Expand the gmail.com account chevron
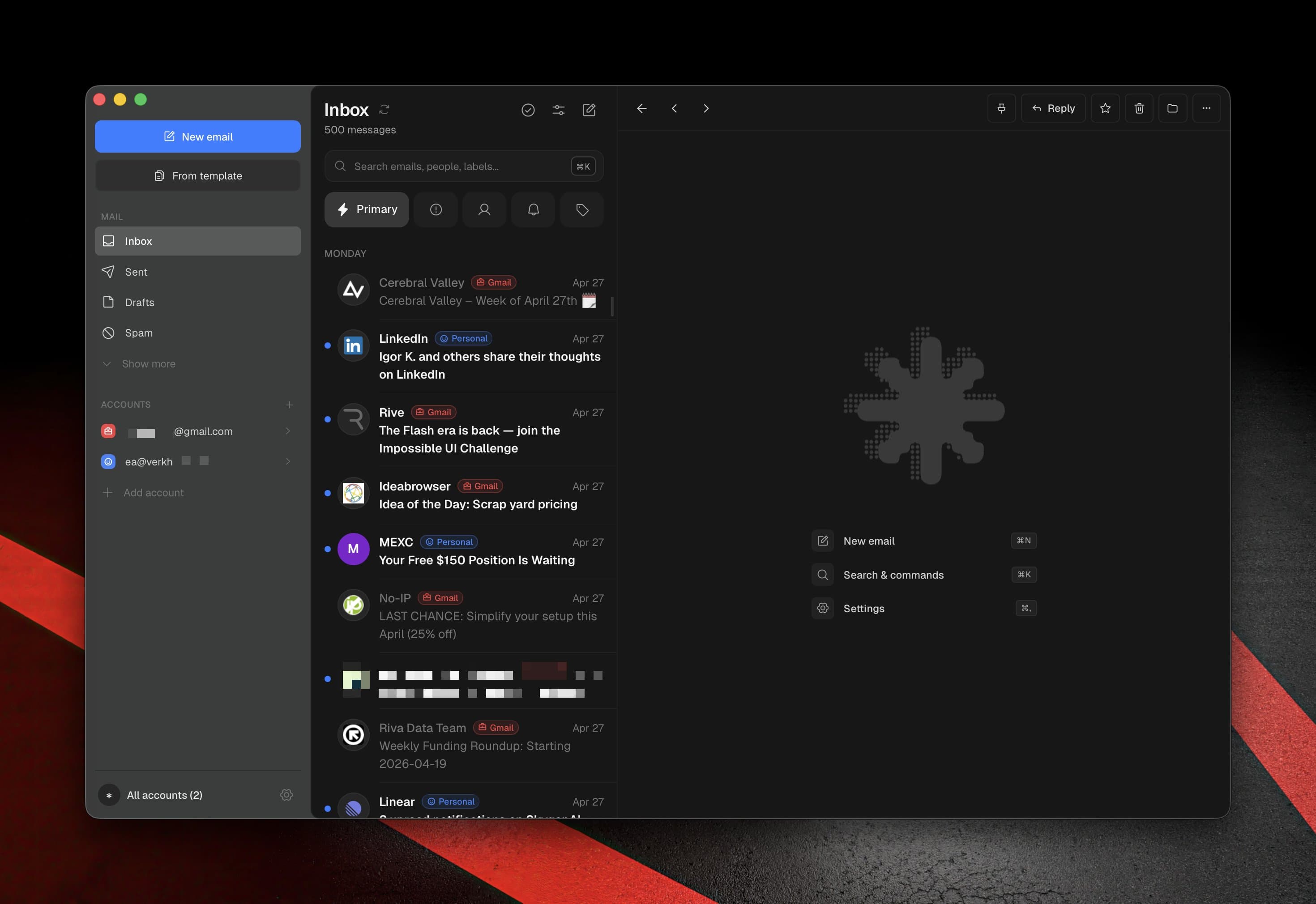This screenshot has width=1316, height=904. click(x=288, y=431)
